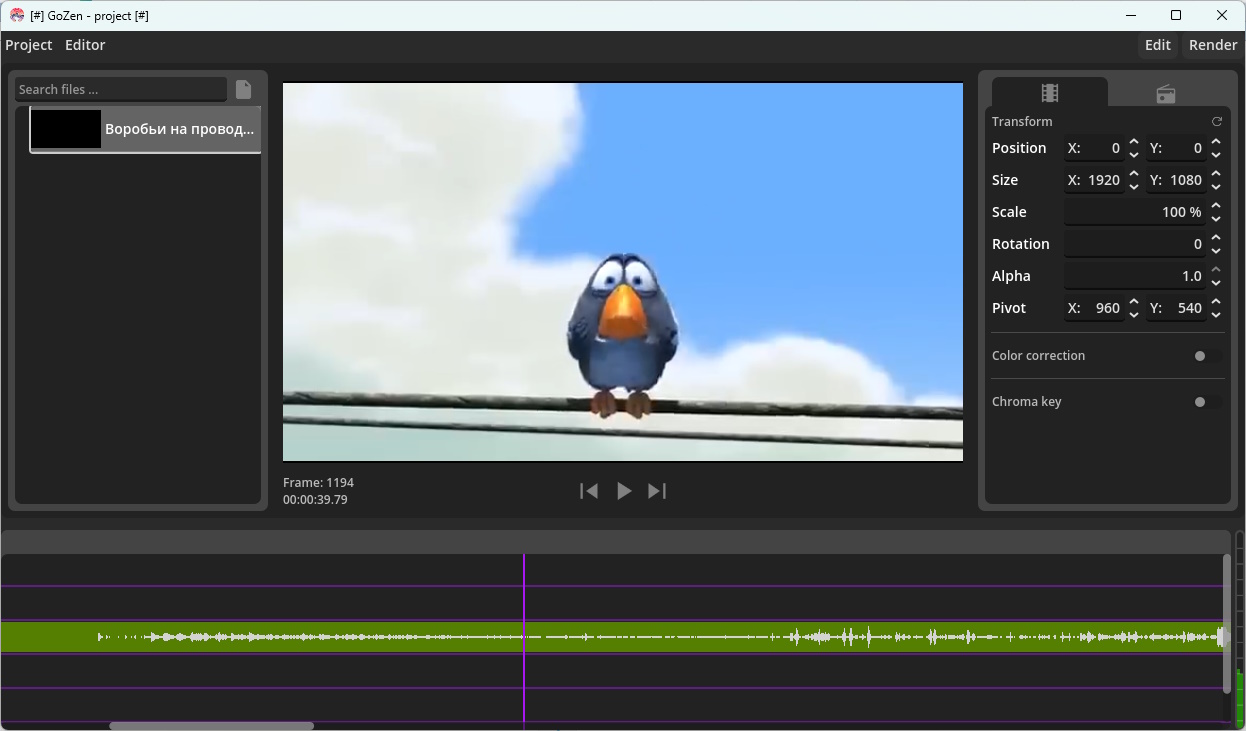Decrease Scale with the down arrow
This screenshot has height=731, width=1246.
(x=1216, y=218)
